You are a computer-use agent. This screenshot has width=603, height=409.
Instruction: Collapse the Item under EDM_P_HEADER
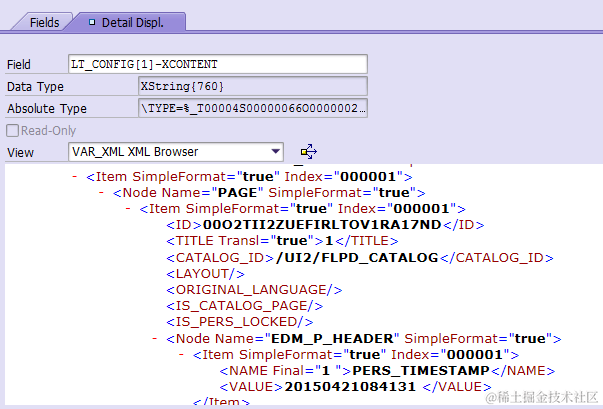pyautogui.click(x=181, y=354)
